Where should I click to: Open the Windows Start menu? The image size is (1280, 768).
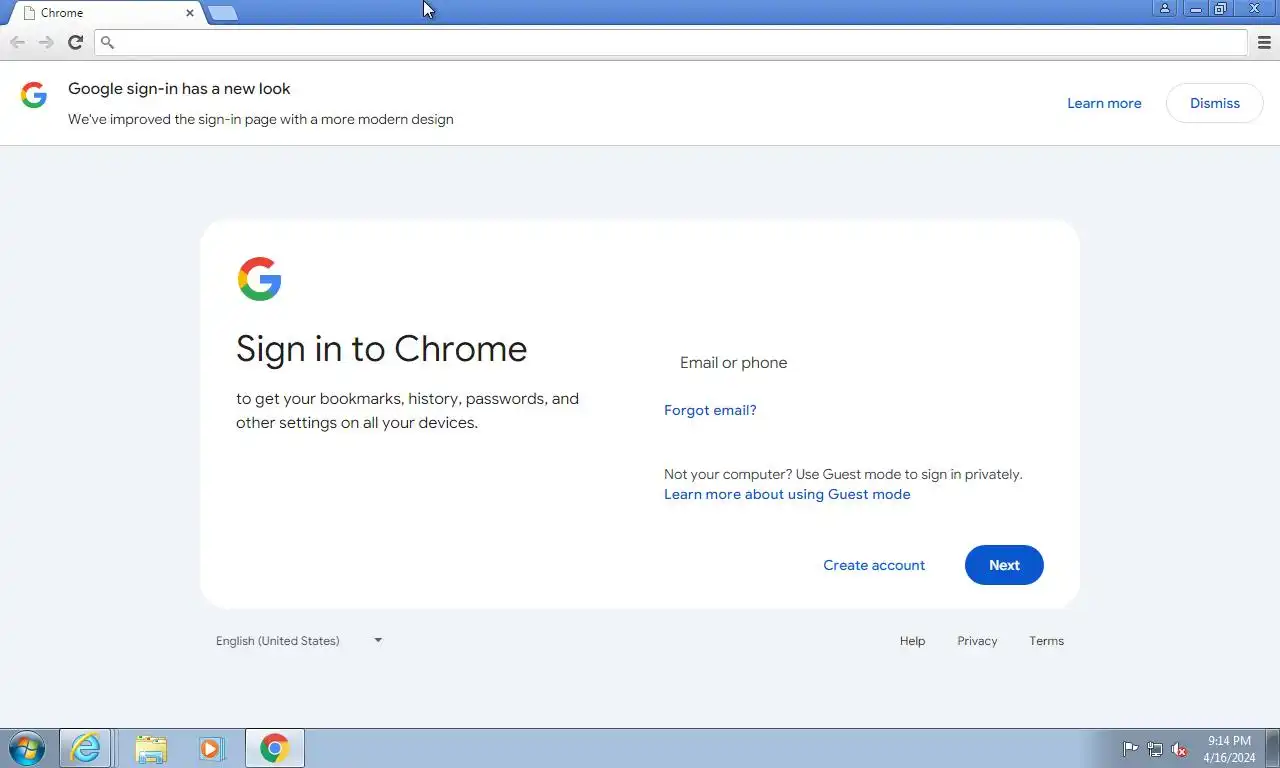(25, 748)
